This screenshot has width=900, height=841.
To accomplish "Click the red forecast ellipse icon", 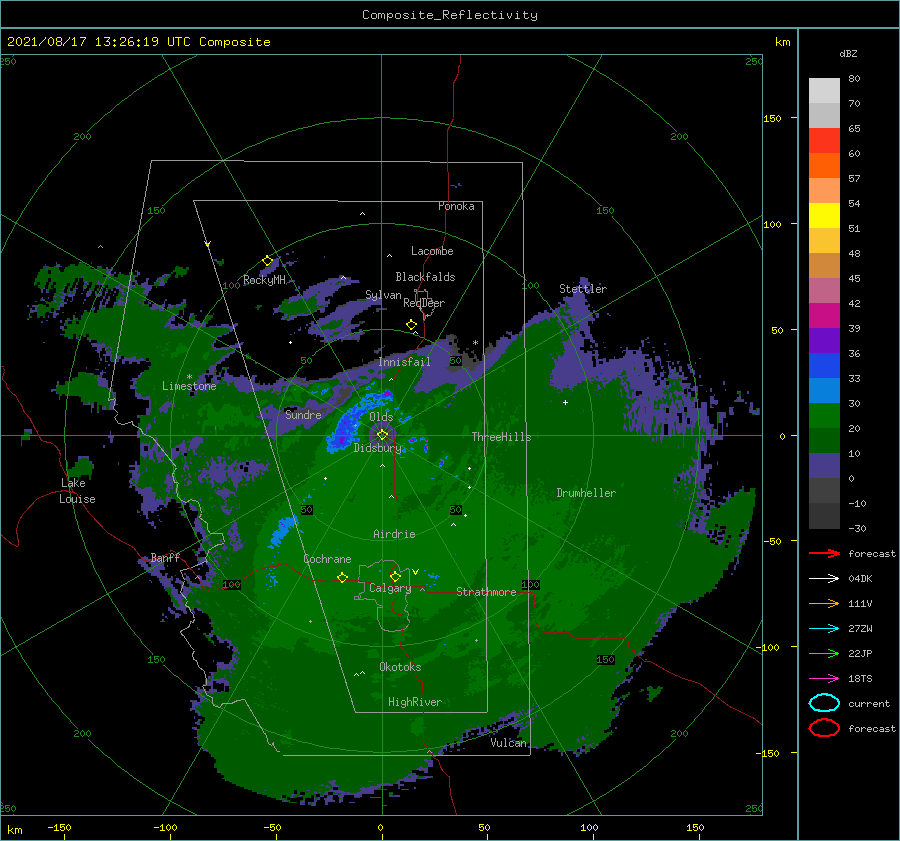I will [x=824, y=728].
